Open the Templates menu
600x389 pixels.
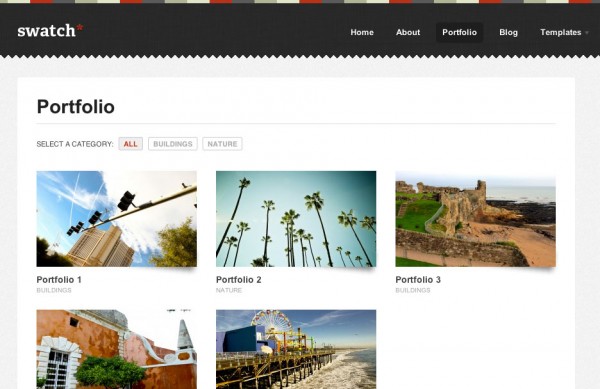point(561,33)
